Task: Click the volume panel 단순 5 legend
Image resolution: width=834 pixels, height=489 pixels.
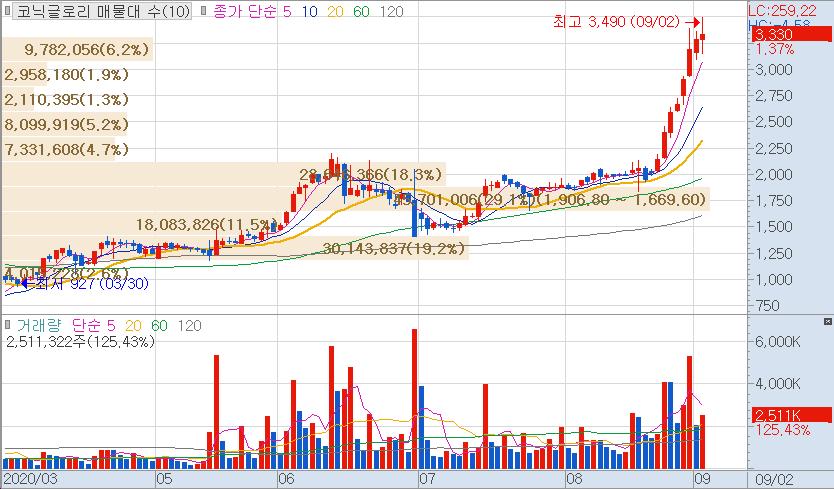Action: click(93, 325)
